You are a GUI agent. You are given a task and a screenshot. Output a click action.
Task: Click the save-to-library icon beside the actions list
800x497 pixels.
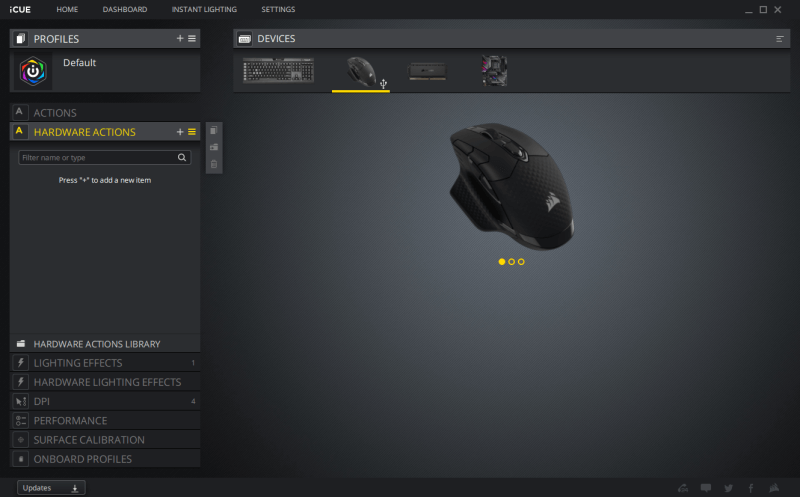coord(214,147)
